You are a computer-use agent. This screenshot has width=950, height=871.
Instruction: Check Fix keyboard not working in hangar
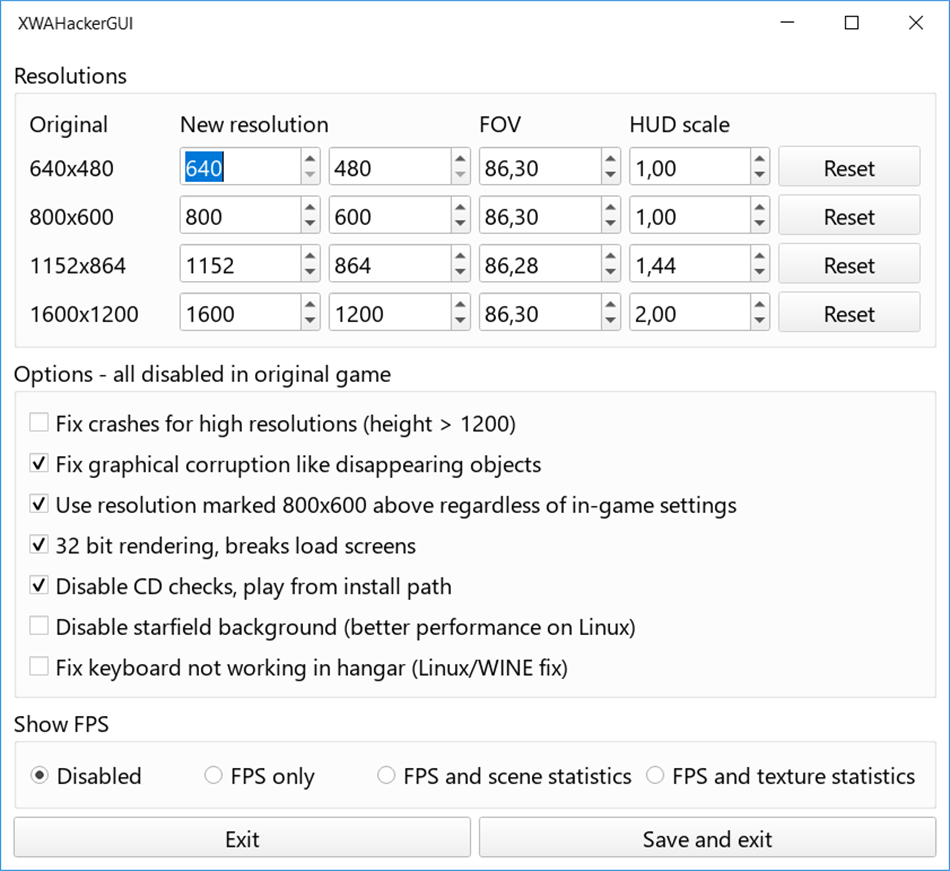tap(39, 666)
